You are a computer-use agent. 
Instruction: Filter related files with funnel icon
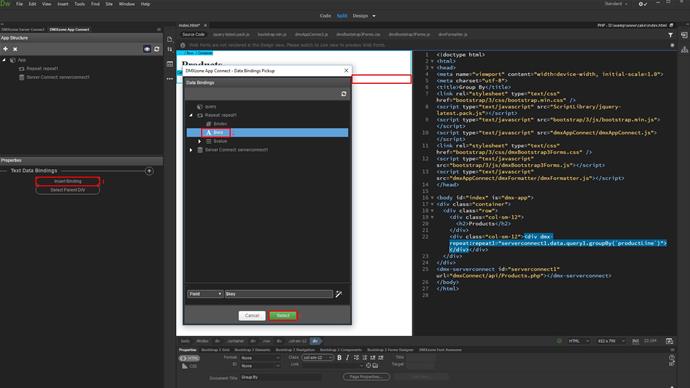[670, 35]
